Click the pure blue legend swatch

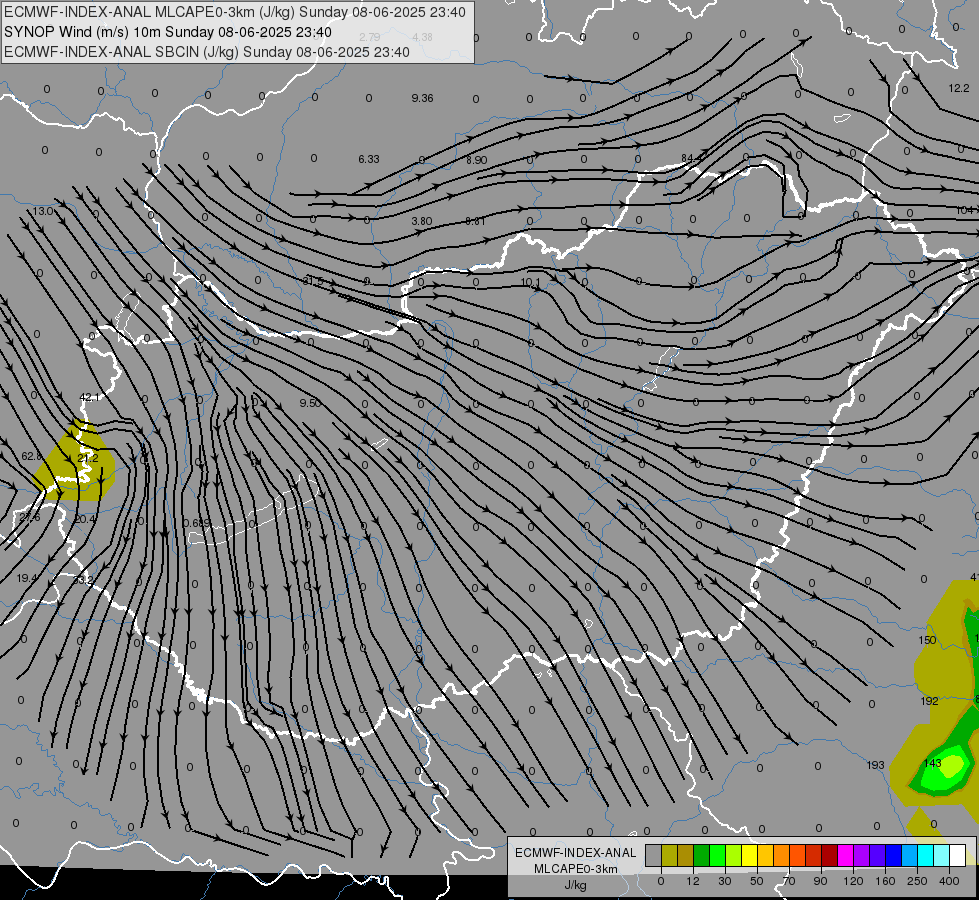click(x=893, y=856)
